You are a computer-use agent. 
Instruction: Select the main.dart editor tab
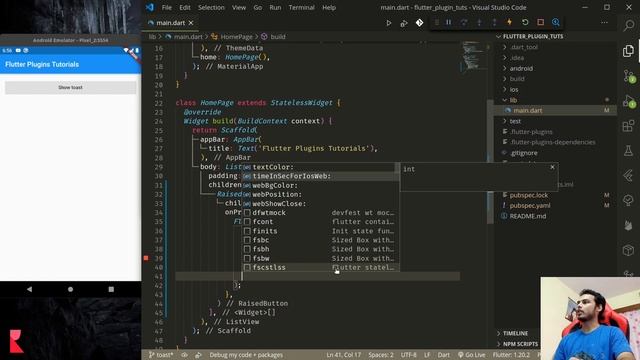171,23
